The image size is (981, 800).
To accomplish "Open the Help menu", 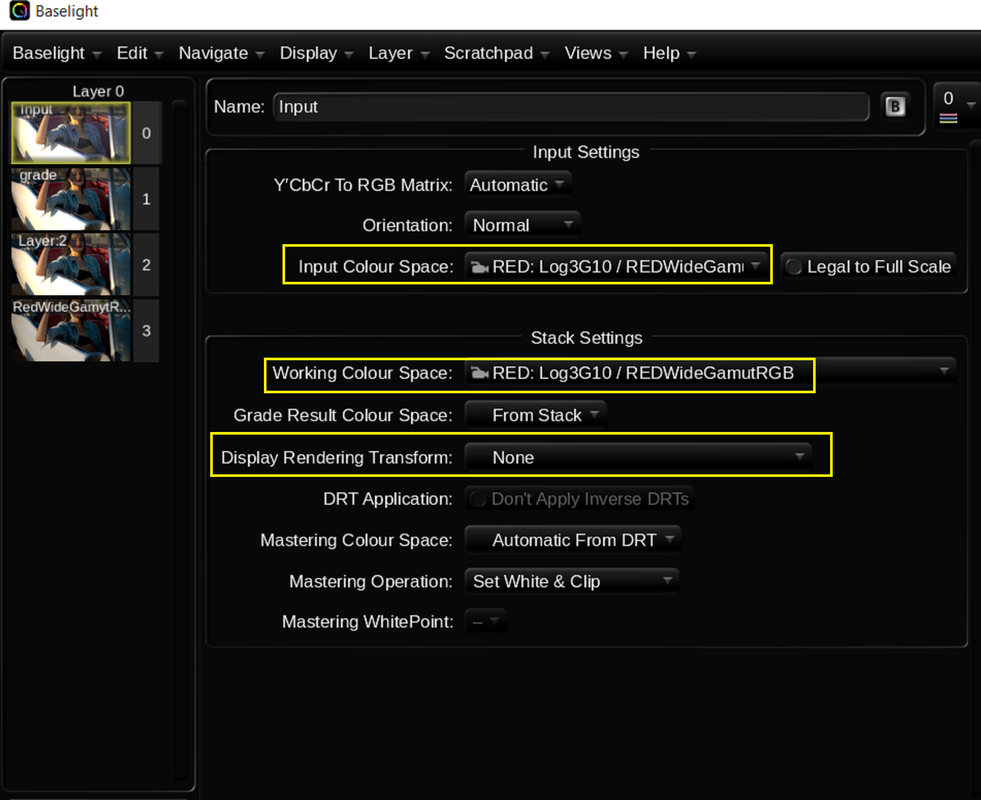I will coord(669,53).
